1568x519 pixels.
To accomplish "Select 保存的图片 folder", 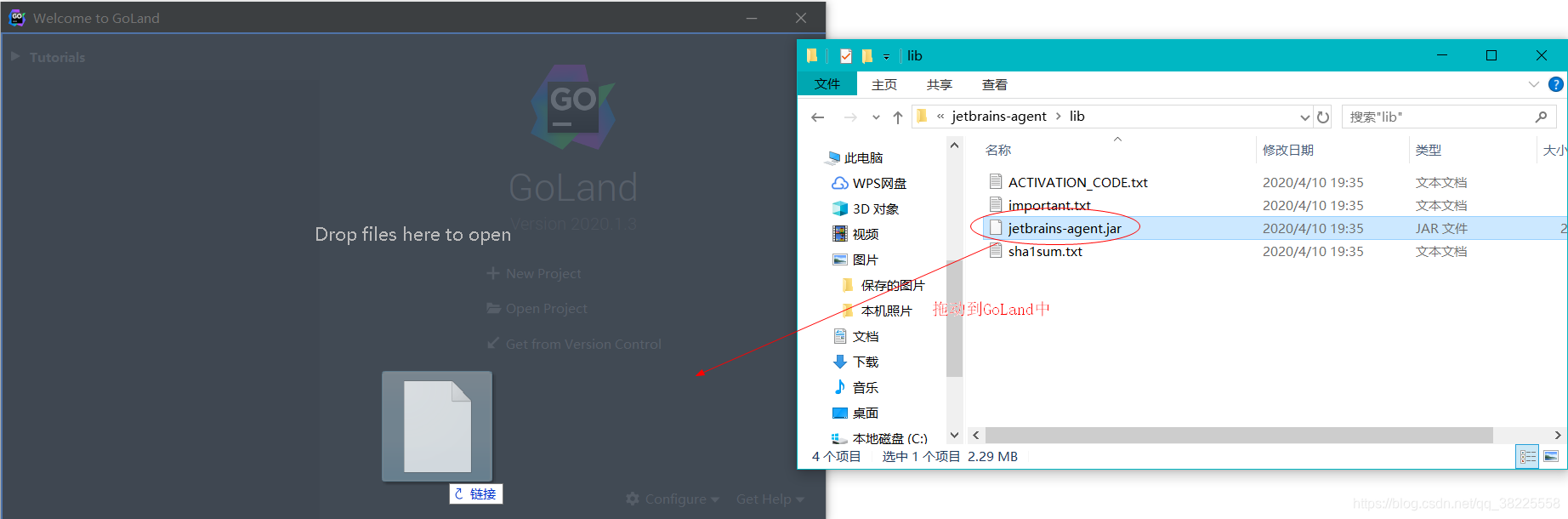I will (x=883, y=285).
